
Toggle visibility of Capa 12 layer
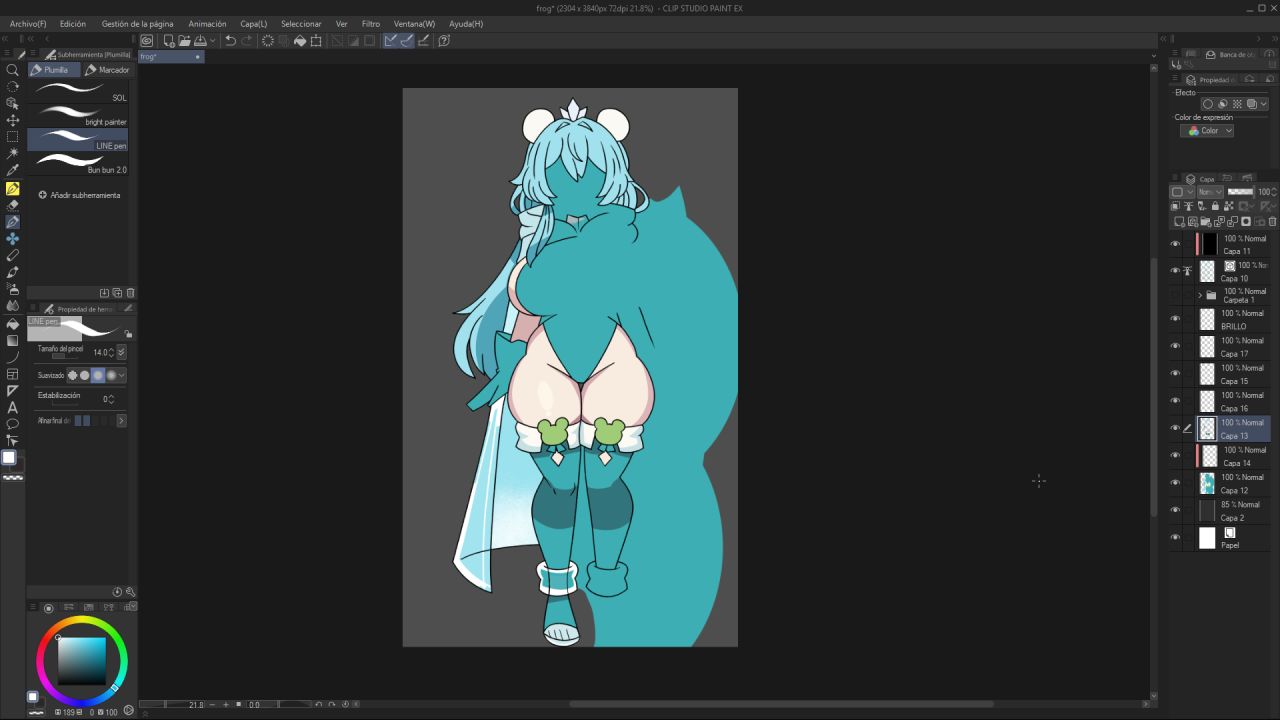point(1175,483)
